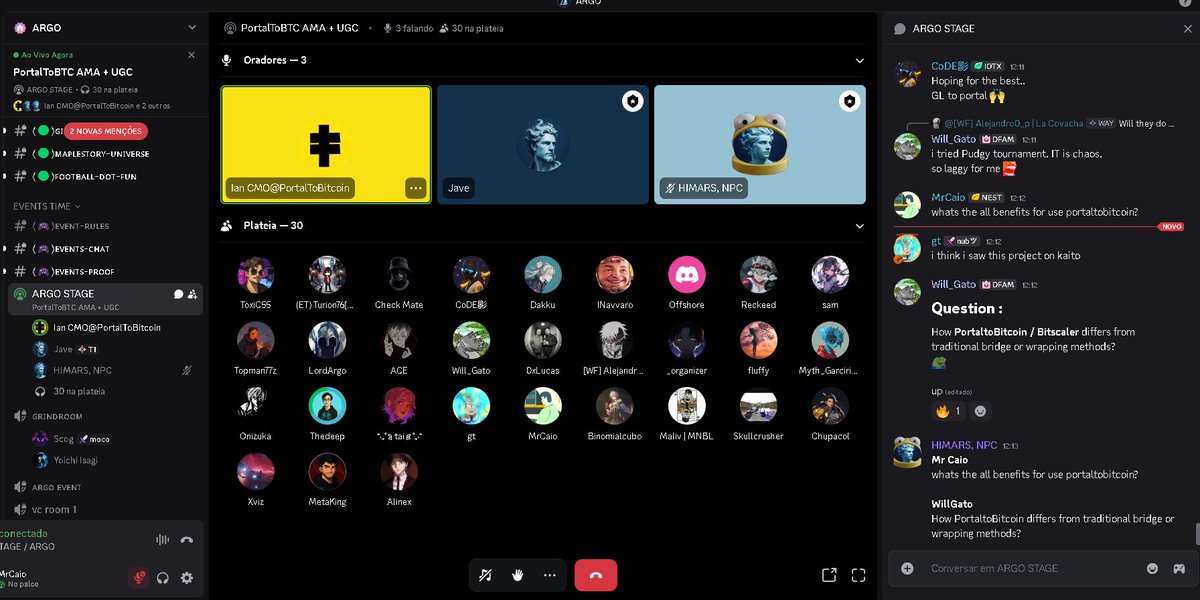
Task: Dismiss the Ao Vivo Agora stage banner
Action: point(192,55)
